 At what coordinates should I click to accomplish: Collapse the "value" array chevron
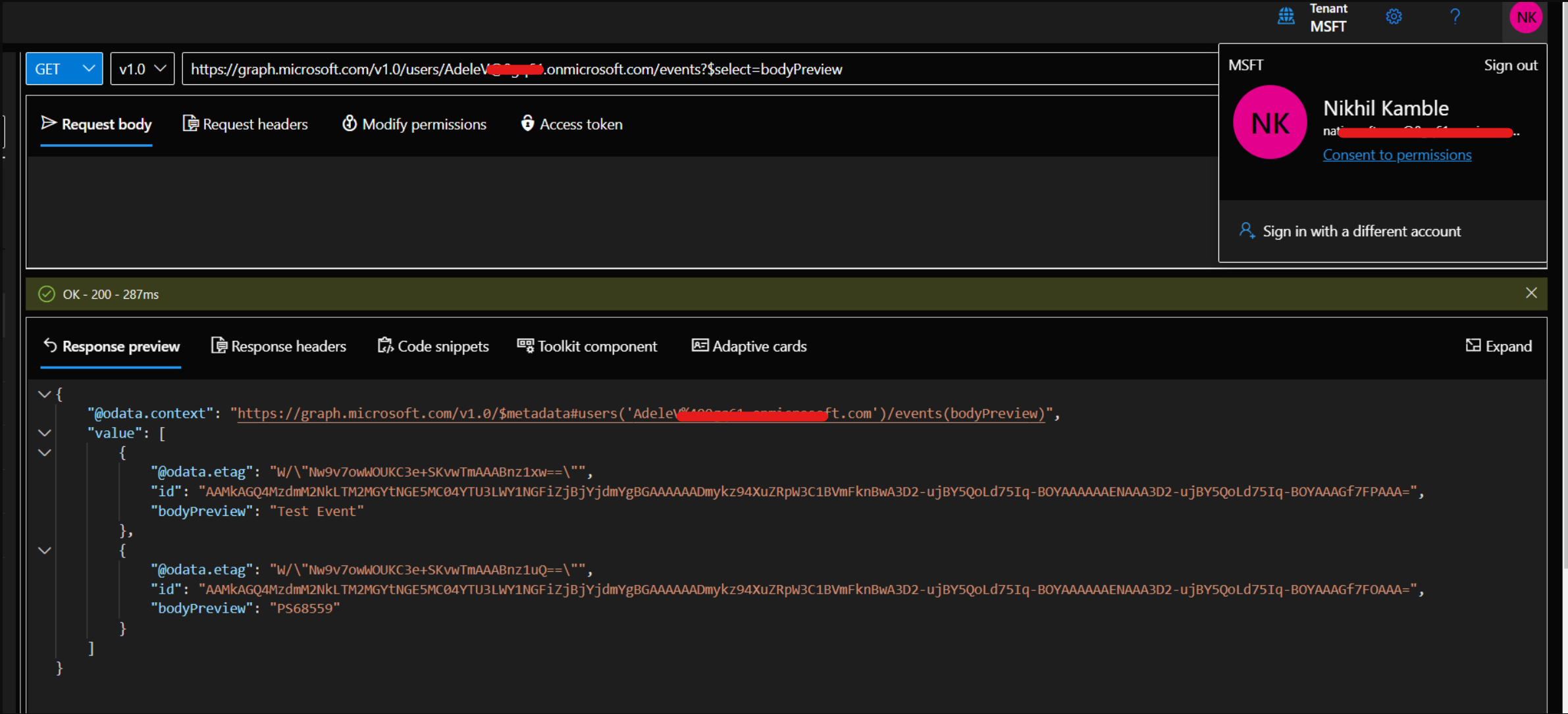tap(44, 433)
